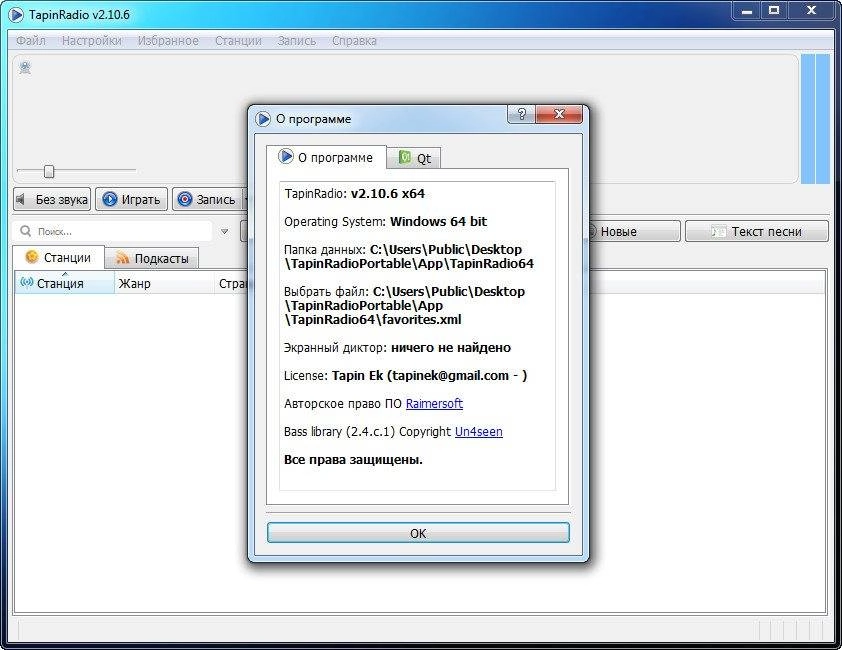Click the bug icon in display panel
This screenshot has height=650, width=842.
(25, 68)
